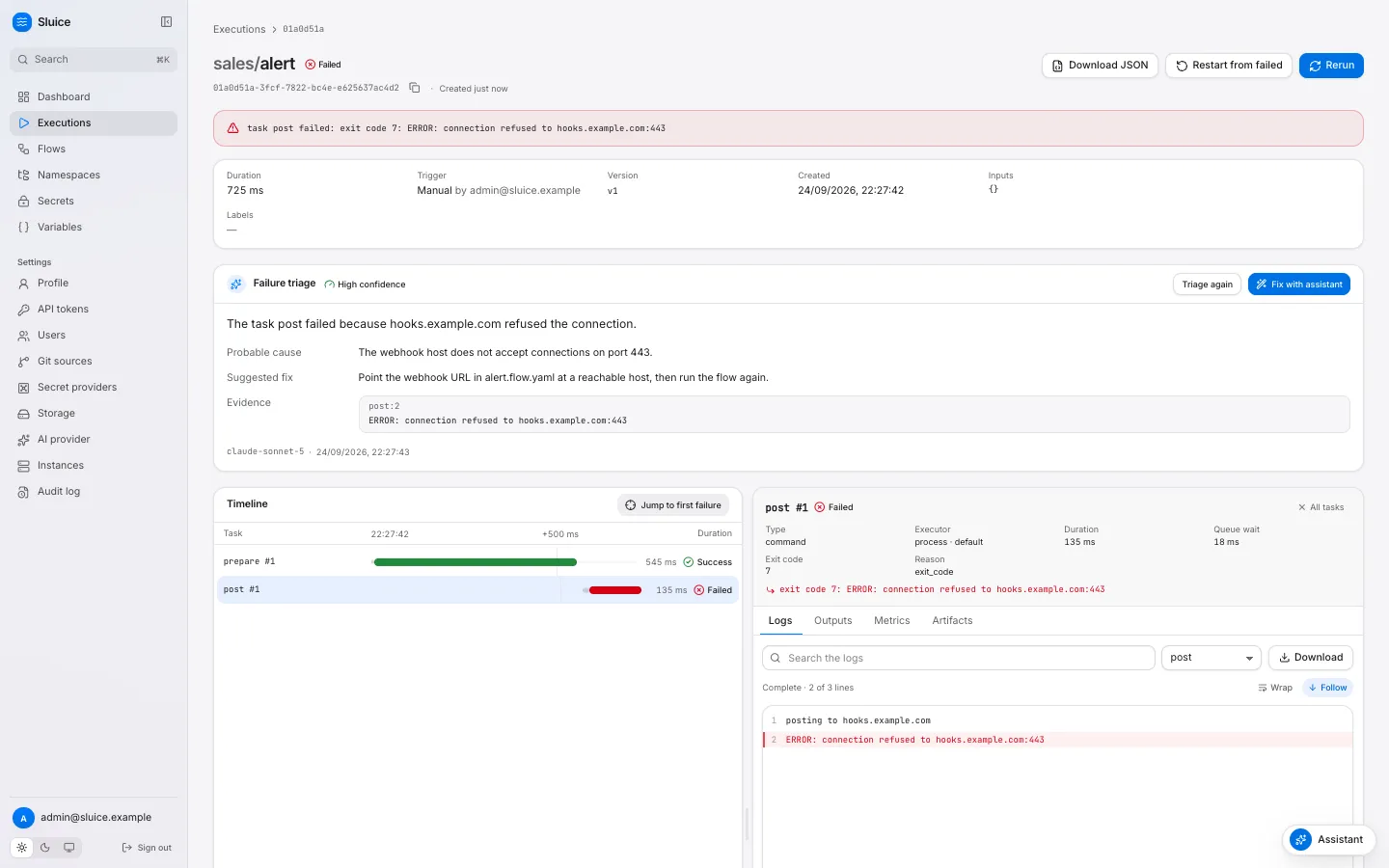Select the light theme sun icon
The height and width of the screenshot is (868, 1389).
(22, 848)
